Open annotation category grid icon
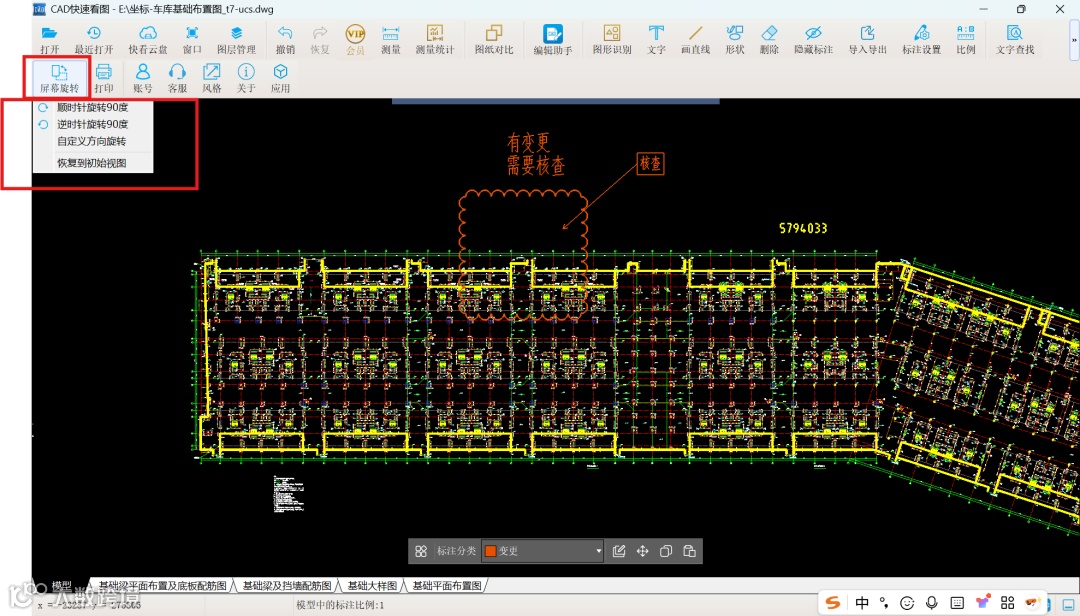 [421, 551]
